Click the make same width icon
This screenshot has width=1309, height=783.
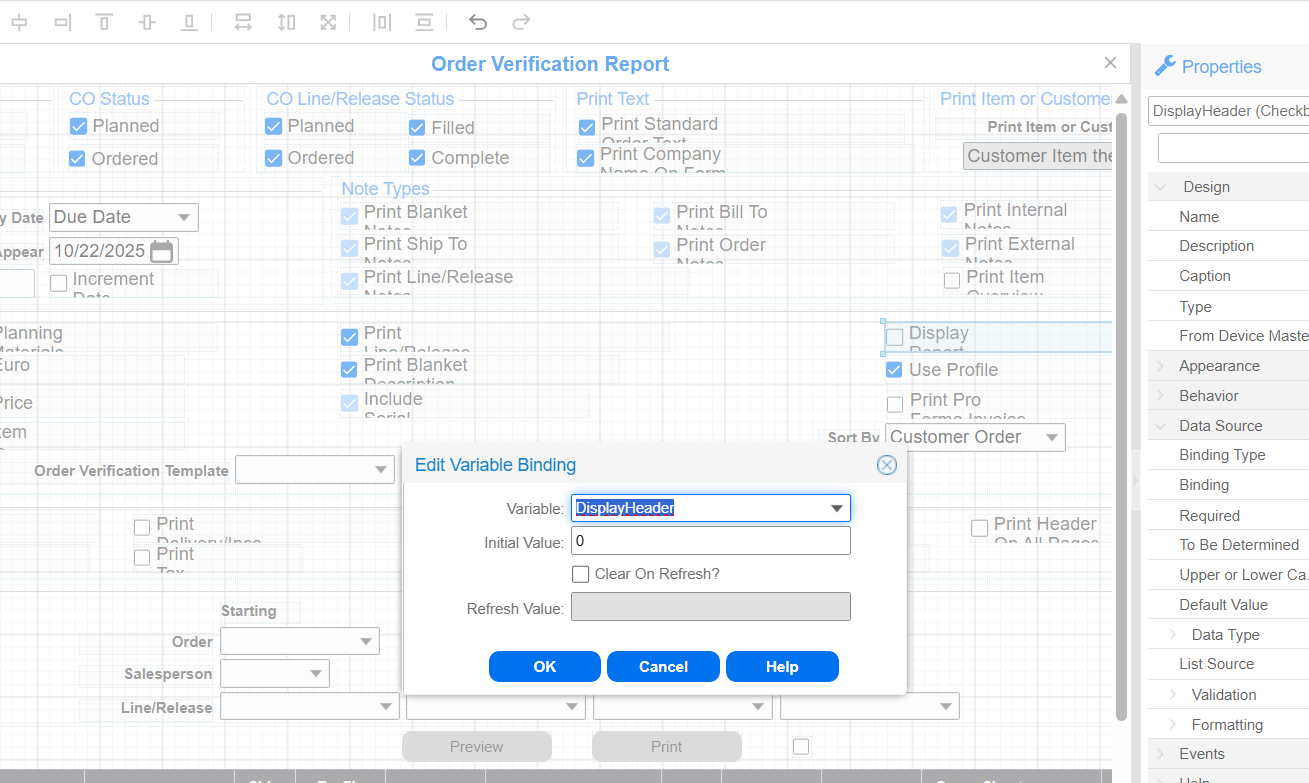point(243,22)
